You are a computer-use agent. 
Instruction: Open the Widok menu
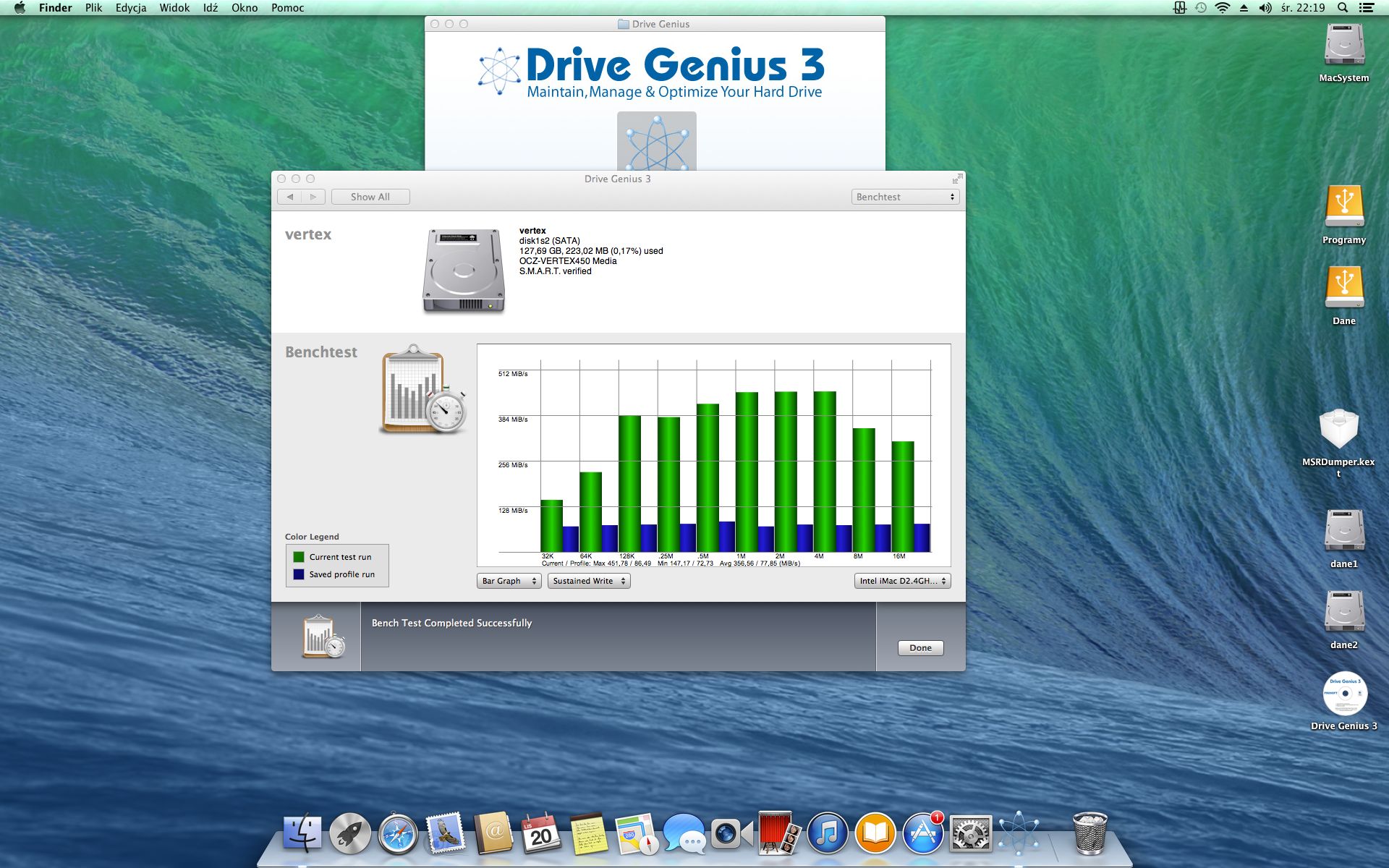174,8
